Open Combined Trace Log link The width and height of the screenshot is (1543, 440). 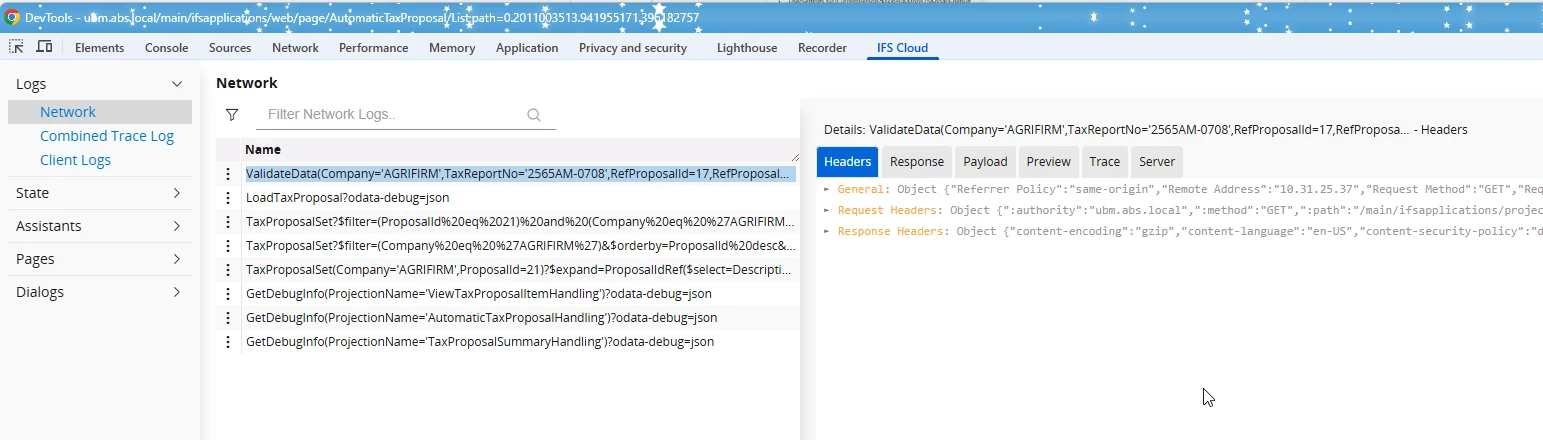point(107,136)
